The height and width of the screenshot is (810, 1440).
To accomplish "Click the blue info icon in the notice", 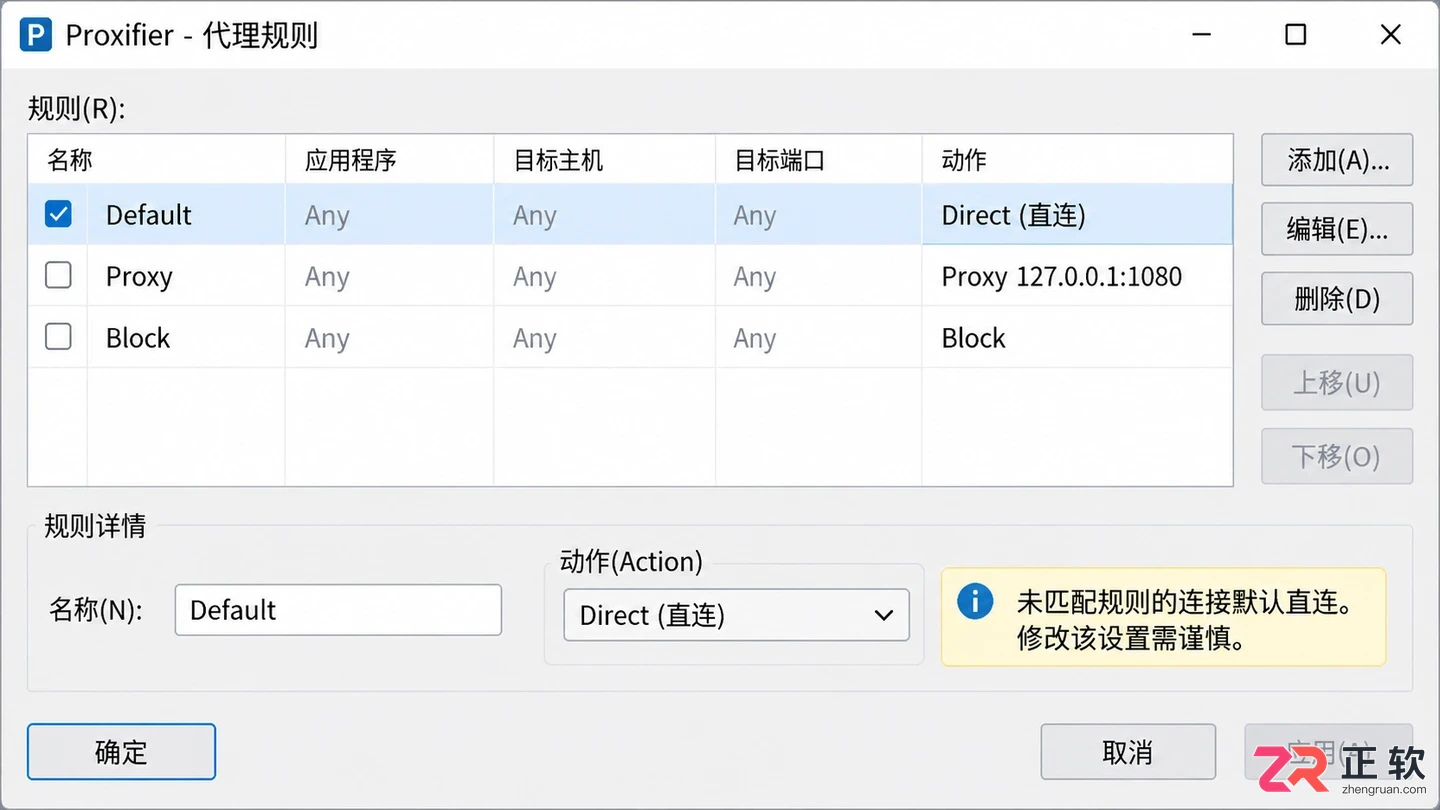I will (x=975, y=601).
